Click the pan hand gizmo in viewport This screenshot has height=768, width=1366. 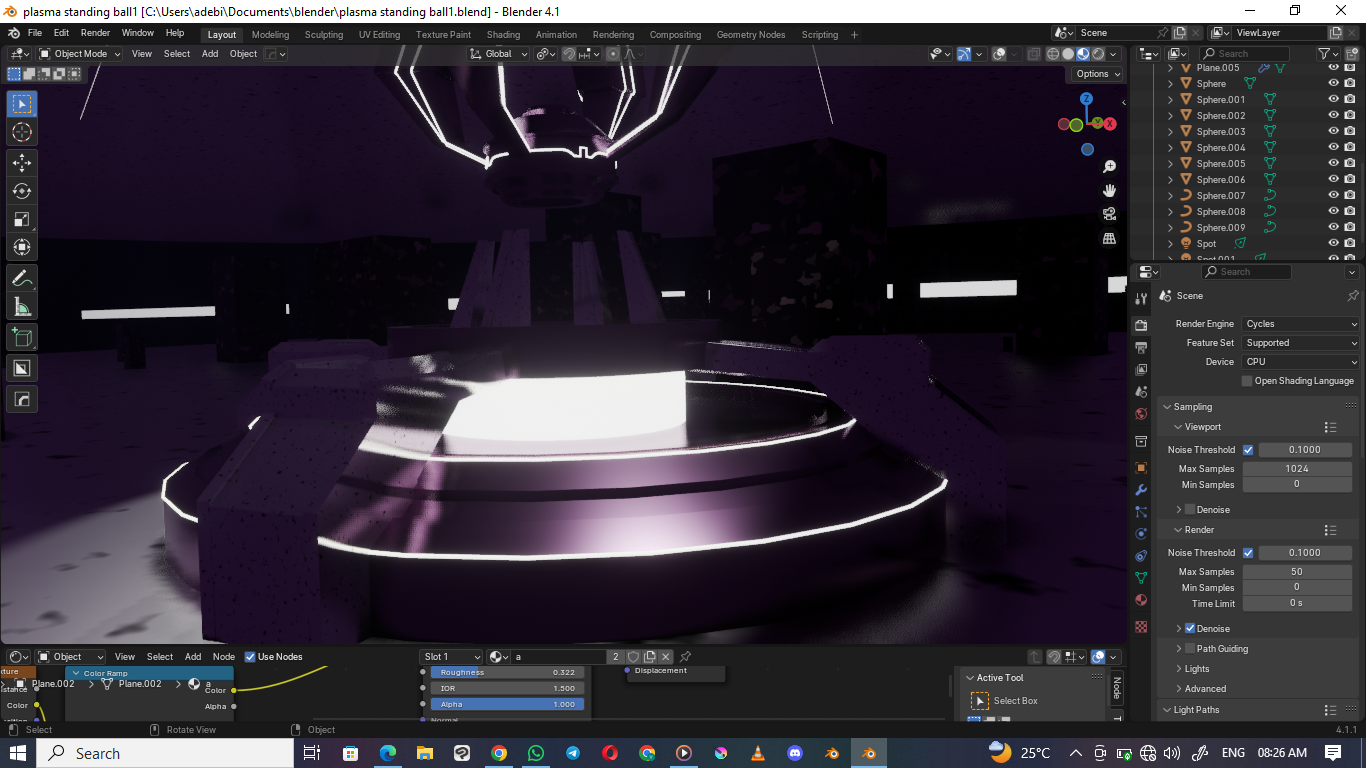(x=1109, y=190)
